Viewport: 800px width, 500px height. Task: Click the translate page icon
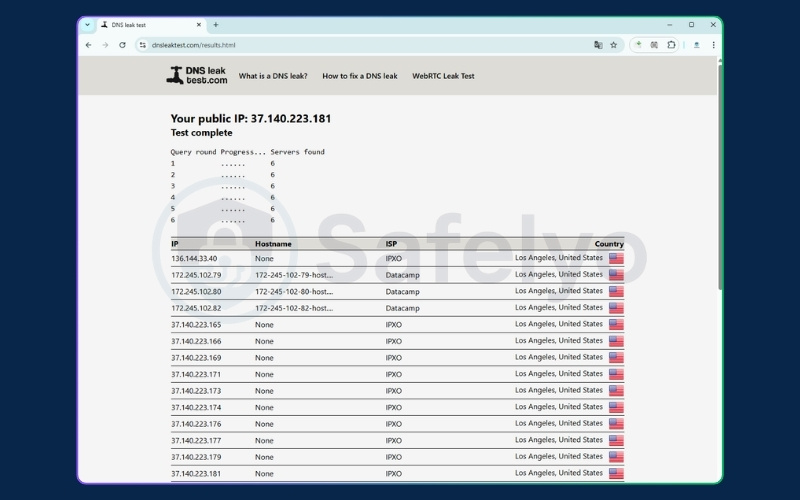[x=598, y=45]
